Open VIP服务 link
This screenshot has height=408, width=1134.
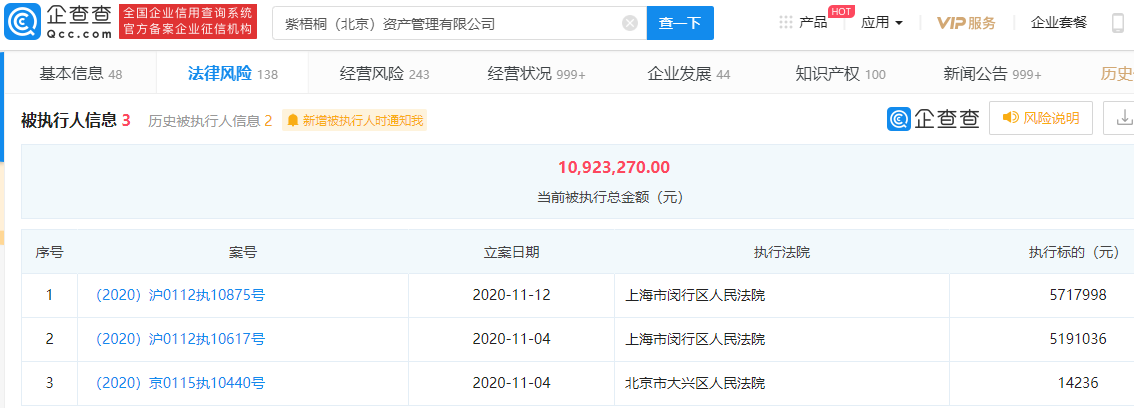tap(966, 23)
